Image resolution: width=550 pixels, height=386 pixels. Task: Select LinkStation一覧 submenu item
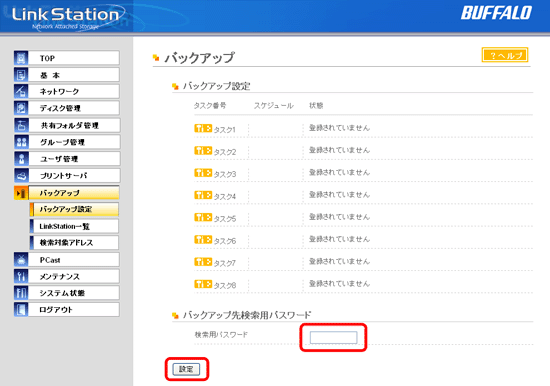[74, 226]
